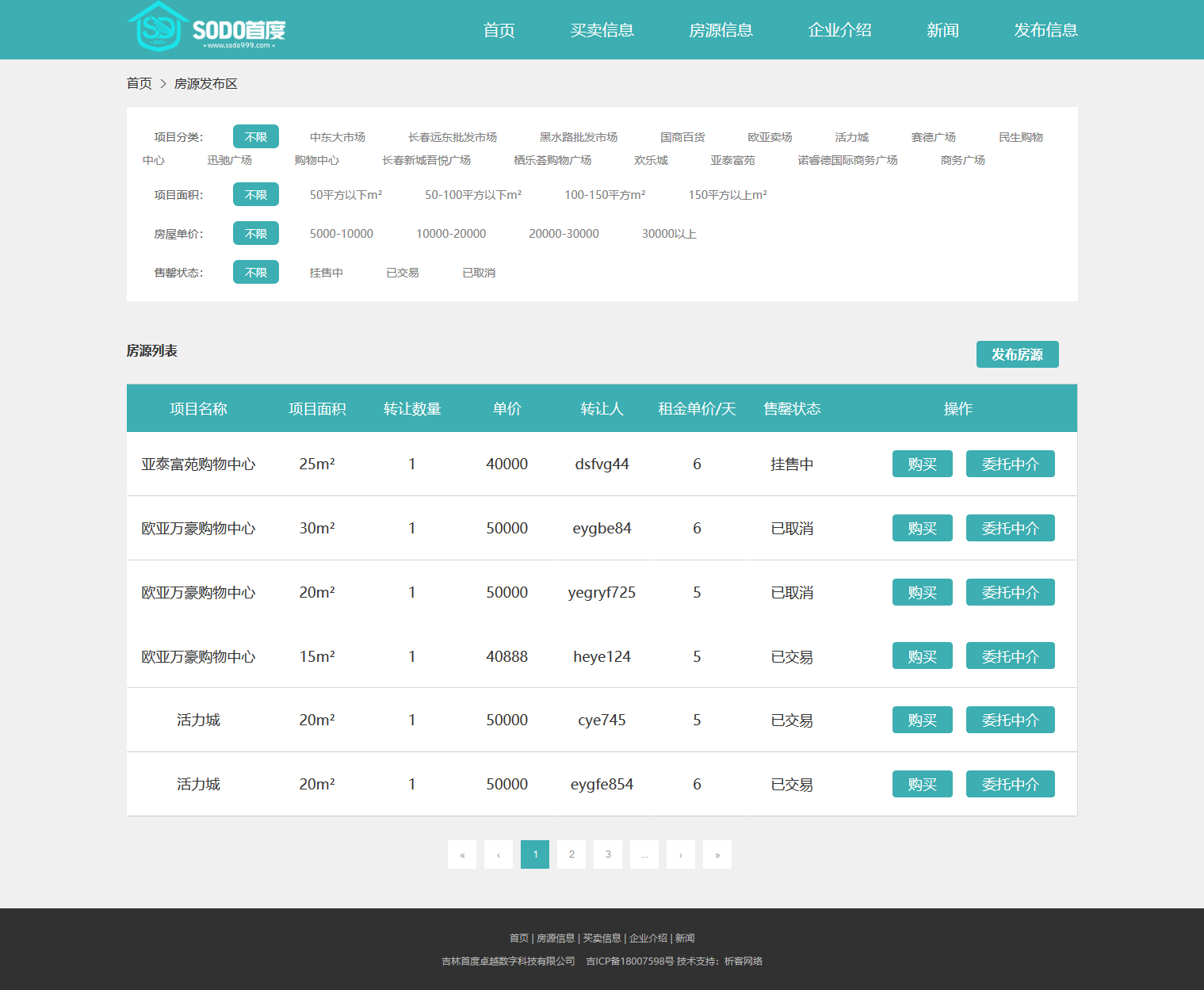Viewport: 1204px width, 990px height.
Task: Filter area by 100-150平方m²
Action: coord(604,195)
